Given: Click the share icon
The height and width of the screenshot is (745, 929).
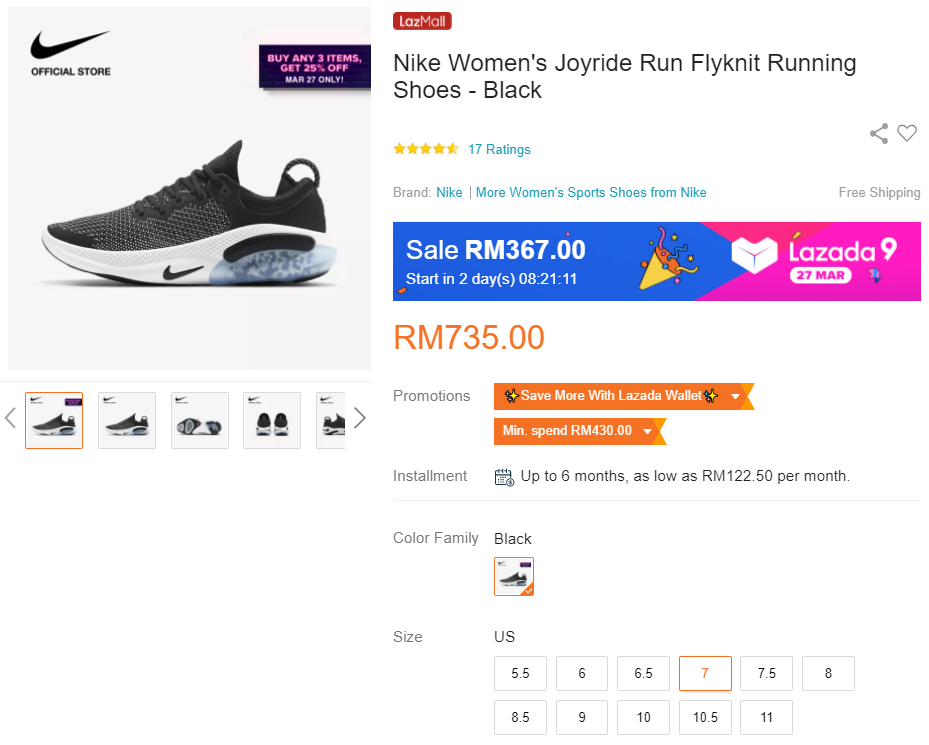Looking at the screenshot, I should tap(879, 134).
